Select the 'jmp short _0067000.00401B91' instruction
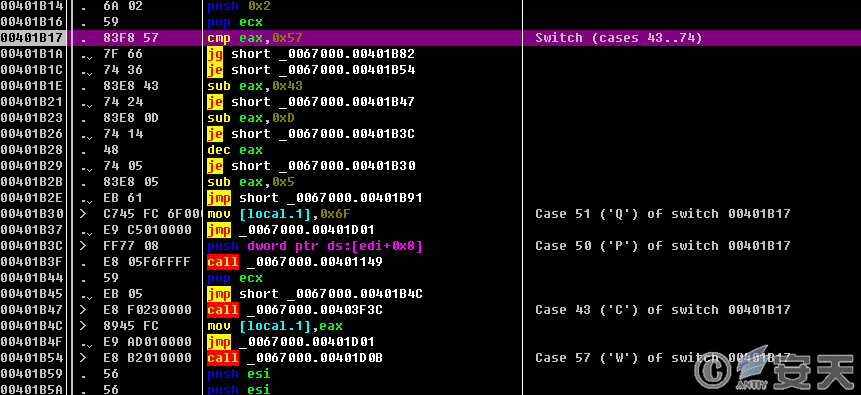Viewport: 861px width, 395px height. coord(315,198)
